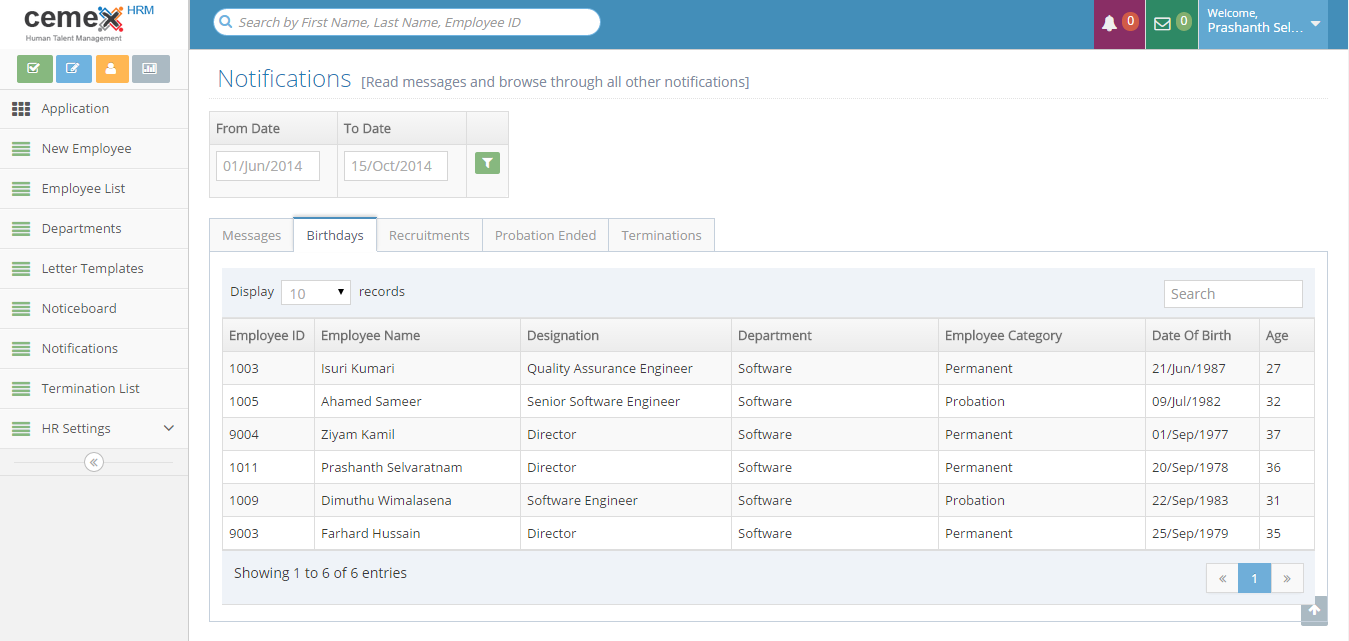Image resolution: width=1349 pixels, height=641 pixels.
Task: Click employee name Farhard Hussain
Action: pos(371,533)
